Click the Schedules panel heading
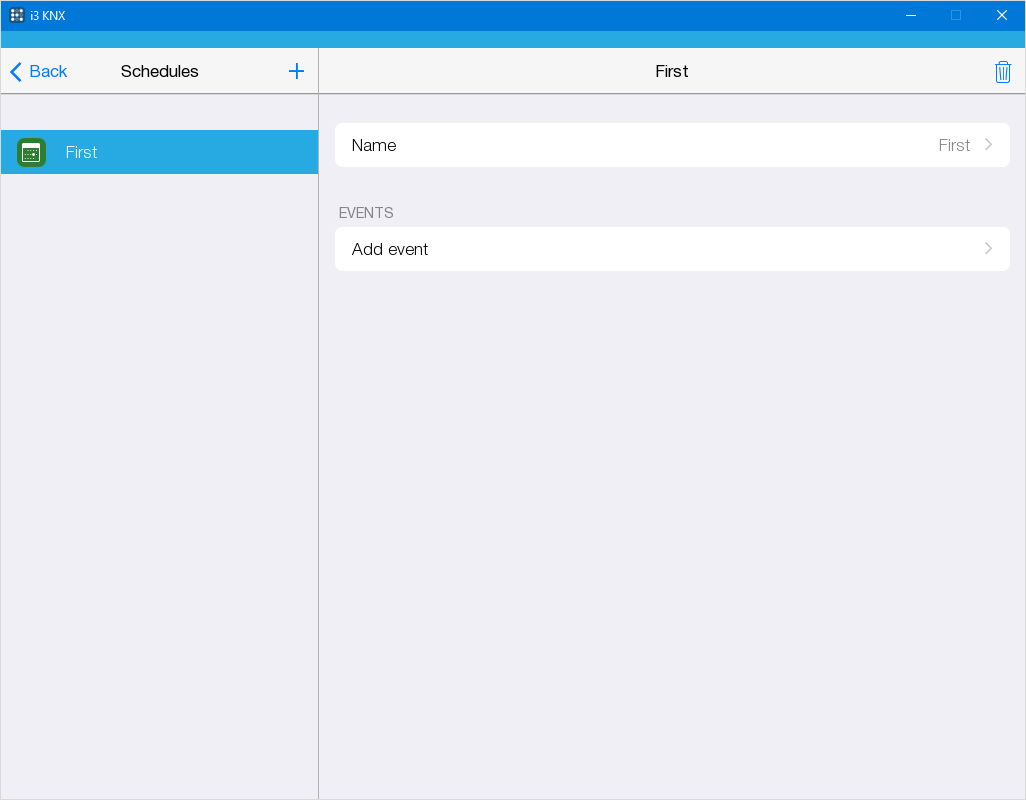 point(160,72)
